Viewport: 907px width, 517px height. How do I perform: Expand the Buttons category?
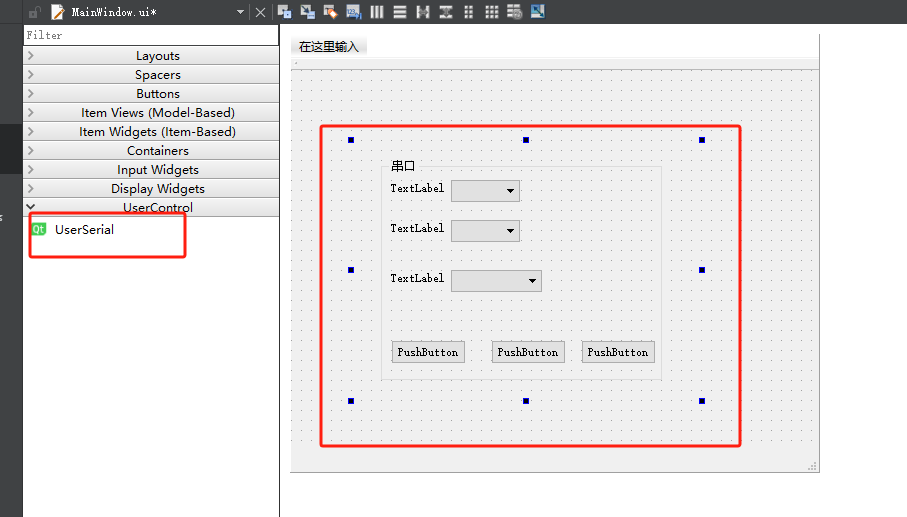coord(151,94)
